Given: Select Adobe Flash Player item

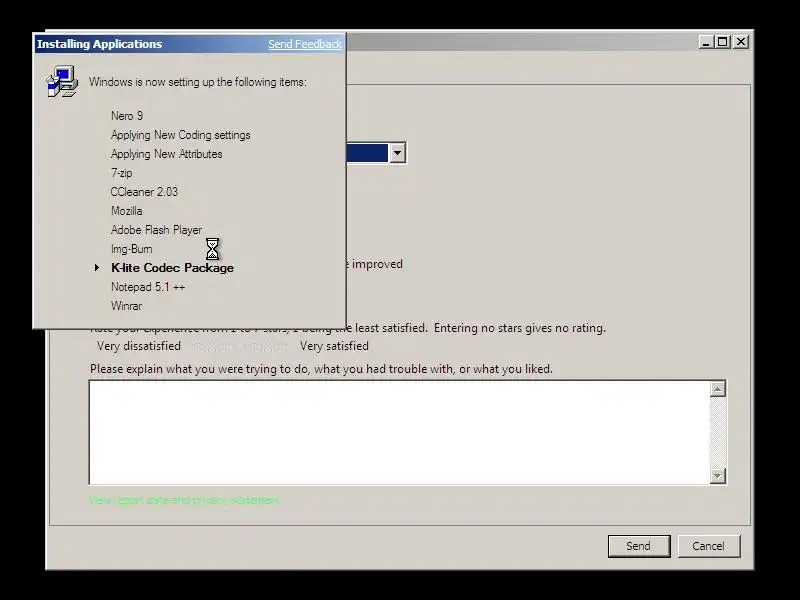Looking at the screenshot, I should [x=157, y=230].
